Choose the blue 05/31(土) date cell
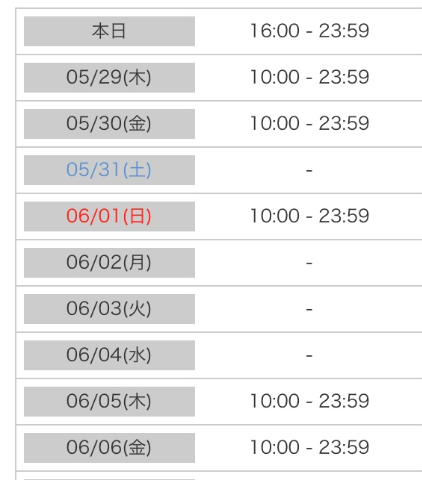Screen dimensions: 422x480 109,170
